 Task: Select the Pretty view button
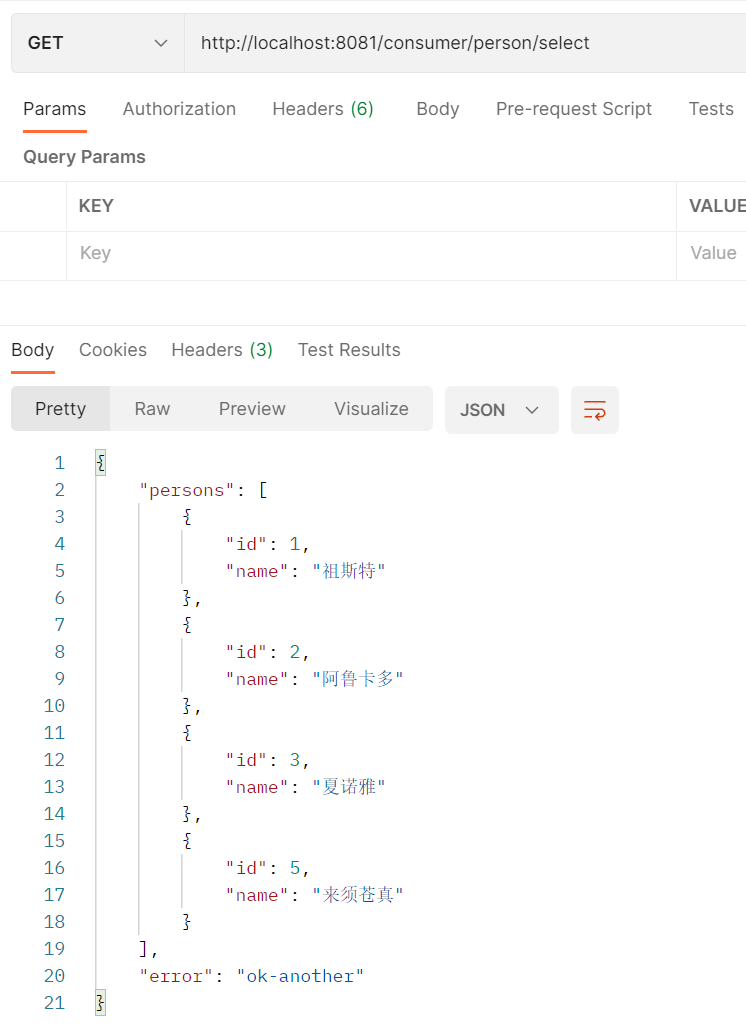click(x=61, y=408)
